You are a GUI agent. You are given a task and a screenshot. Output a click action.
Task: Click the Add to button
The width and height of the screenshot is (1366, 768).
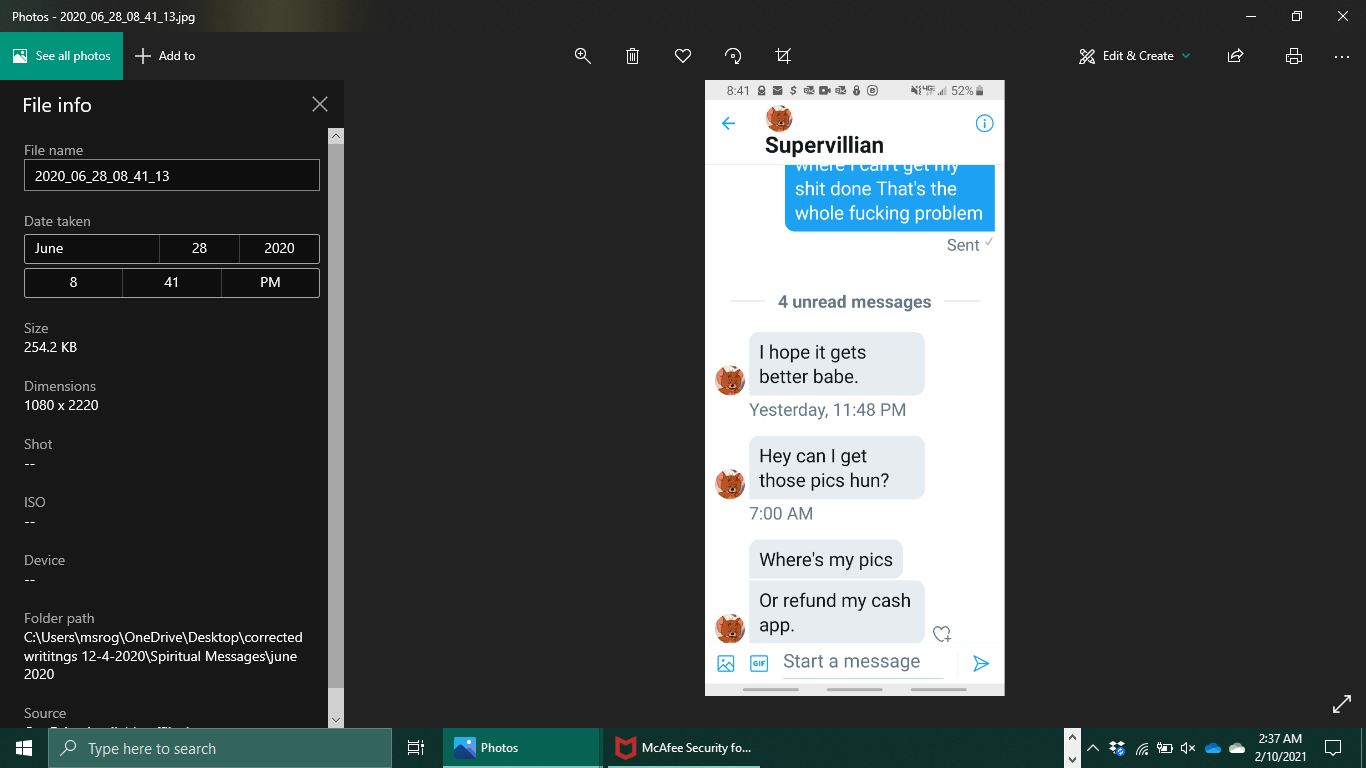pos(166,56)
